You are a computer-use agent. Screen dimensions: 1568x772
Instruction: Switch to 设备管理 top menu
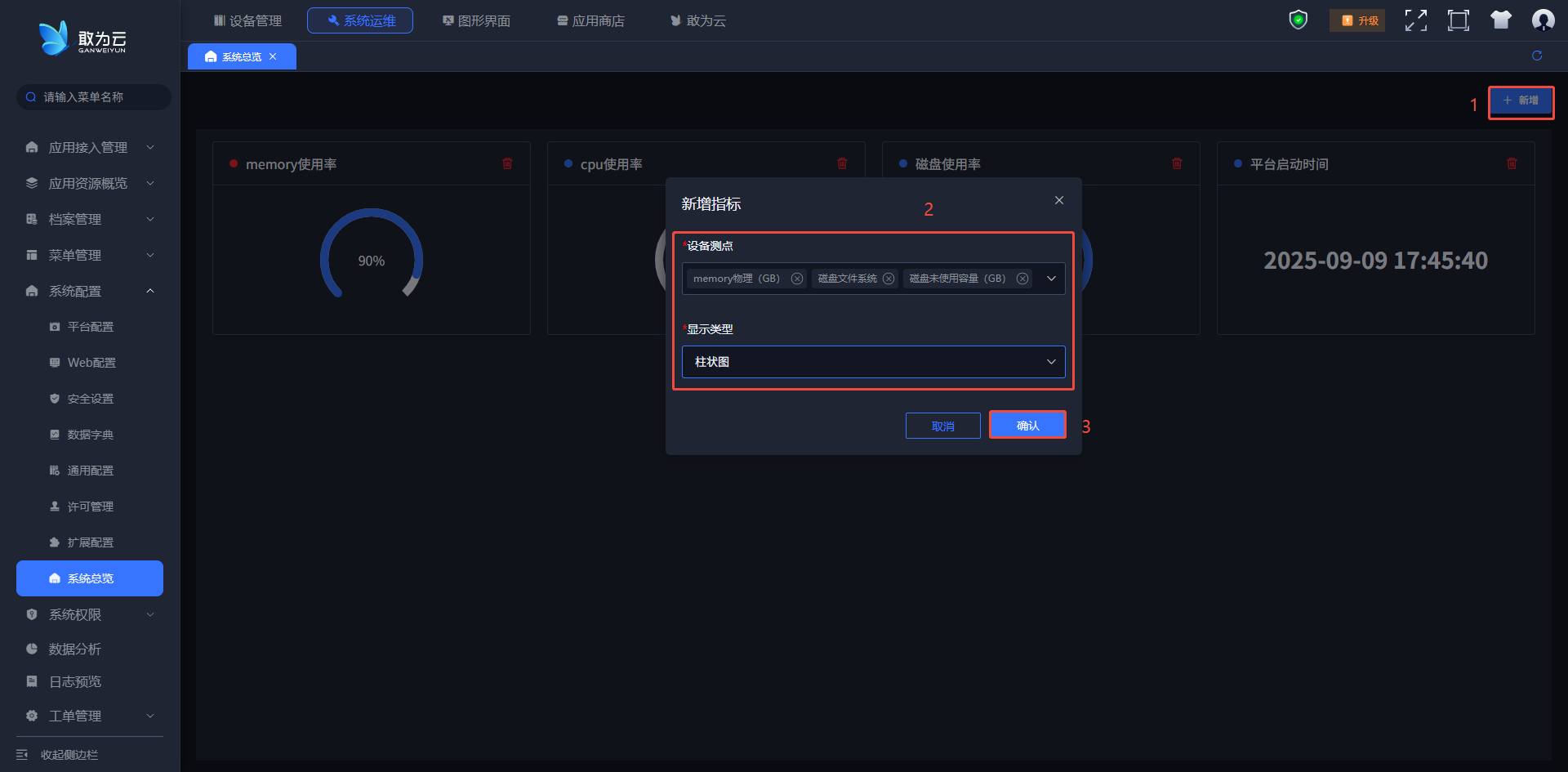(247, 20)
